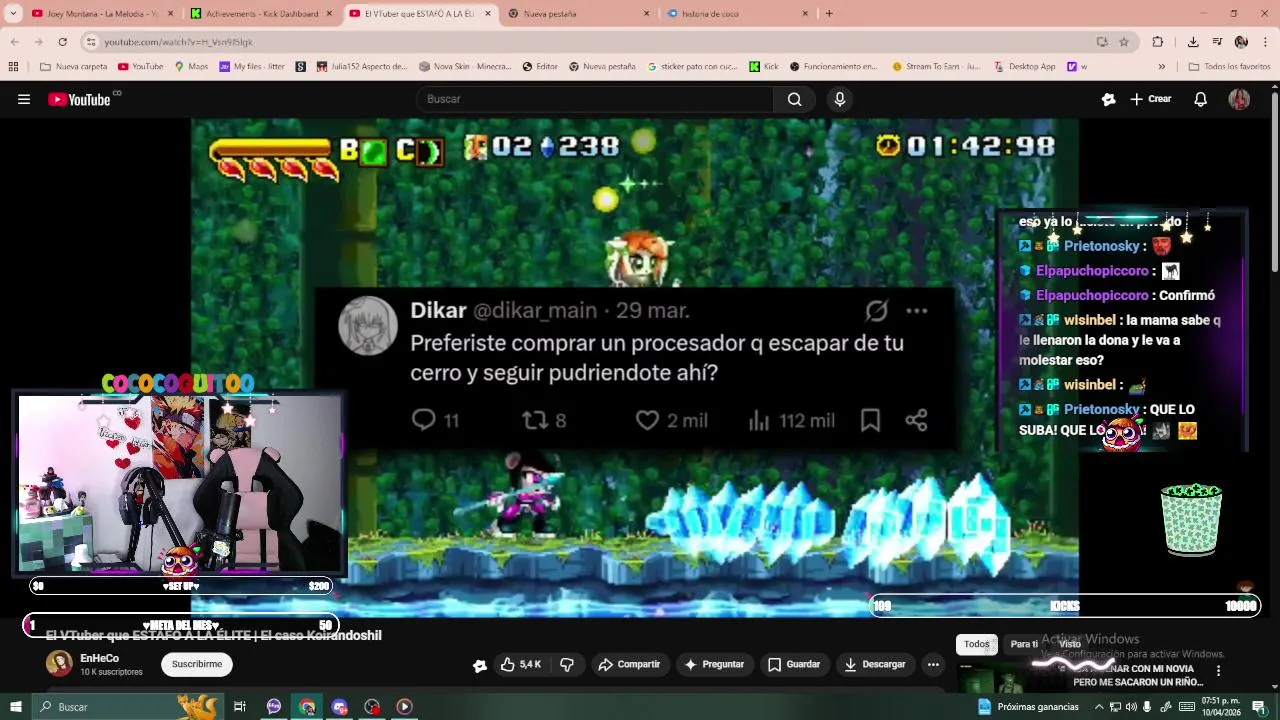The width and height of the screenshot is (1280, 720).
Task: Open the Editor bookmark
Action: [x=540, y=67]
